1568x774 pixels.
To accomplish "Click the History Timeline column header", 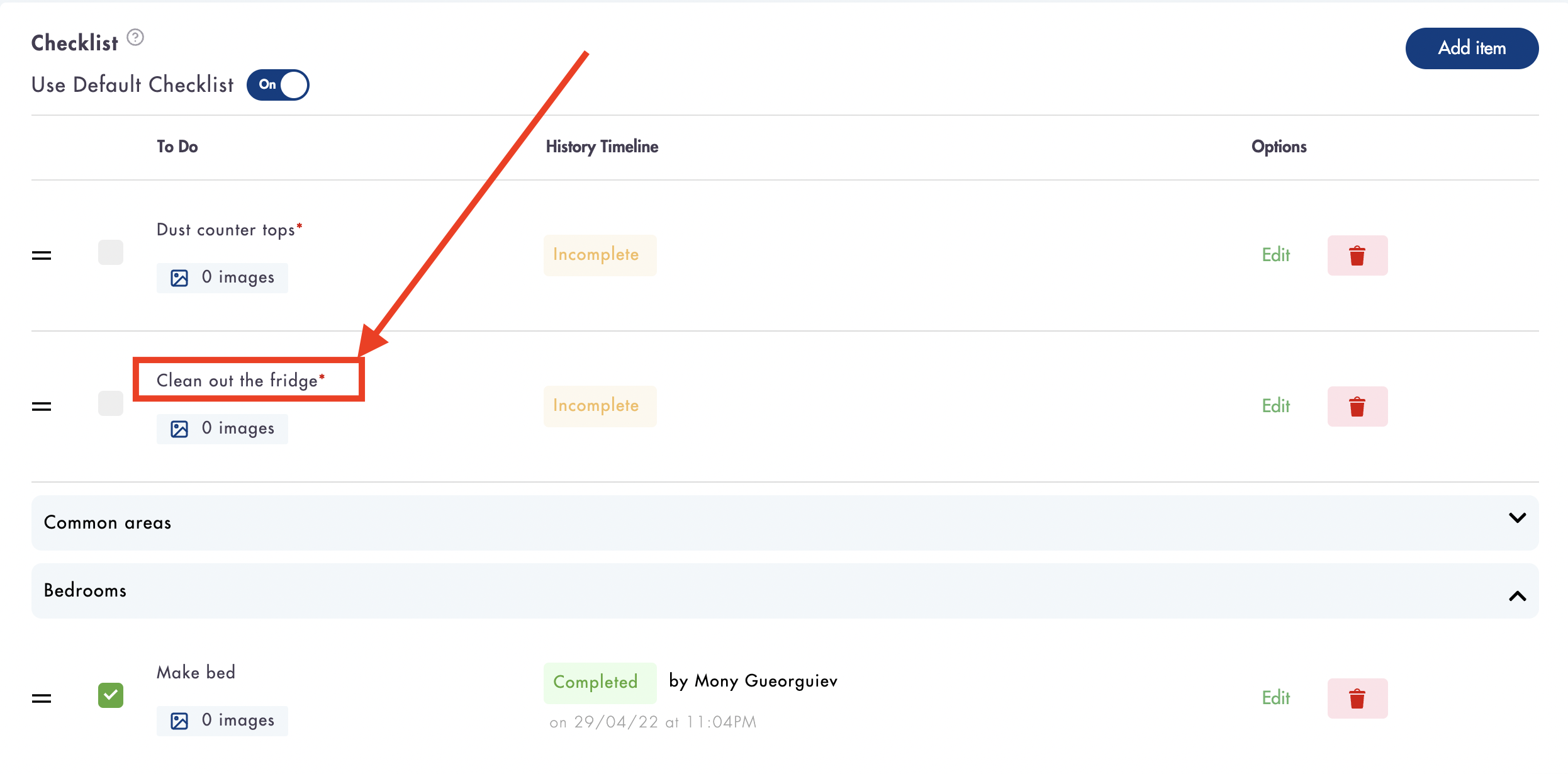I will 602,147.
